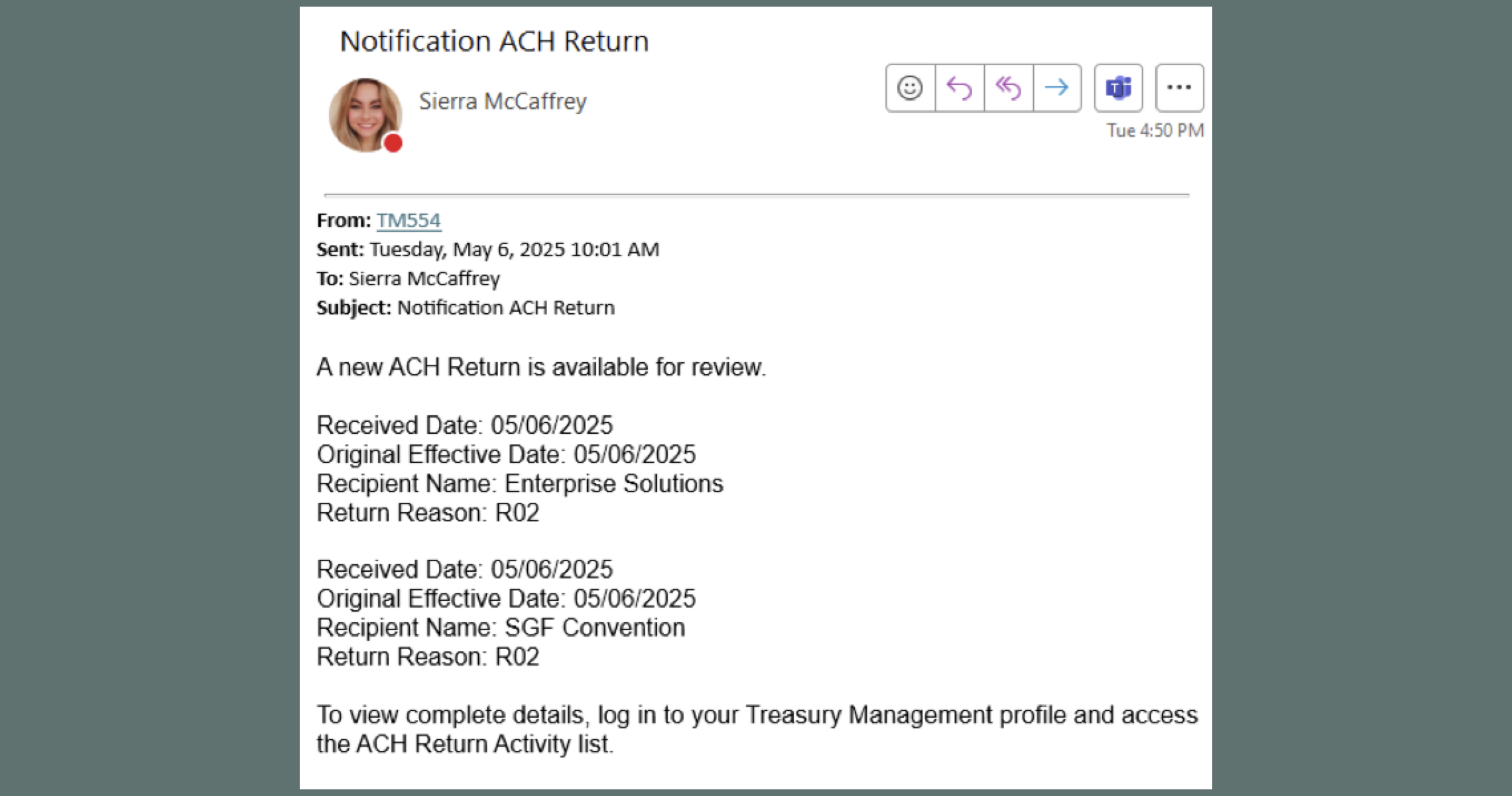This screenshot has width=1512, height=796.
Task: Click the Tue 4:50 PM timestamp
Action: pos(1154,131)
